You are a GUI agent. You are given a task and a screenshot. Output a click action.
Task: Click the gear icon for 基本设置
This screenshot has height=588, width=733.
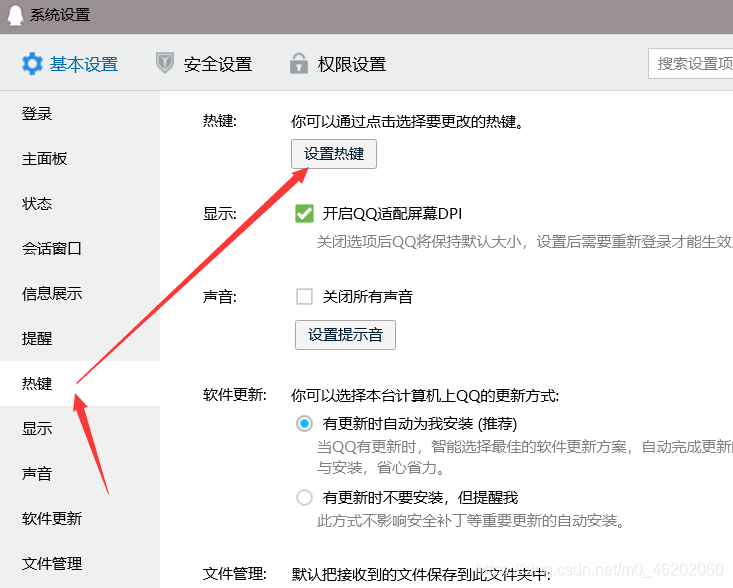click(32, 64)
